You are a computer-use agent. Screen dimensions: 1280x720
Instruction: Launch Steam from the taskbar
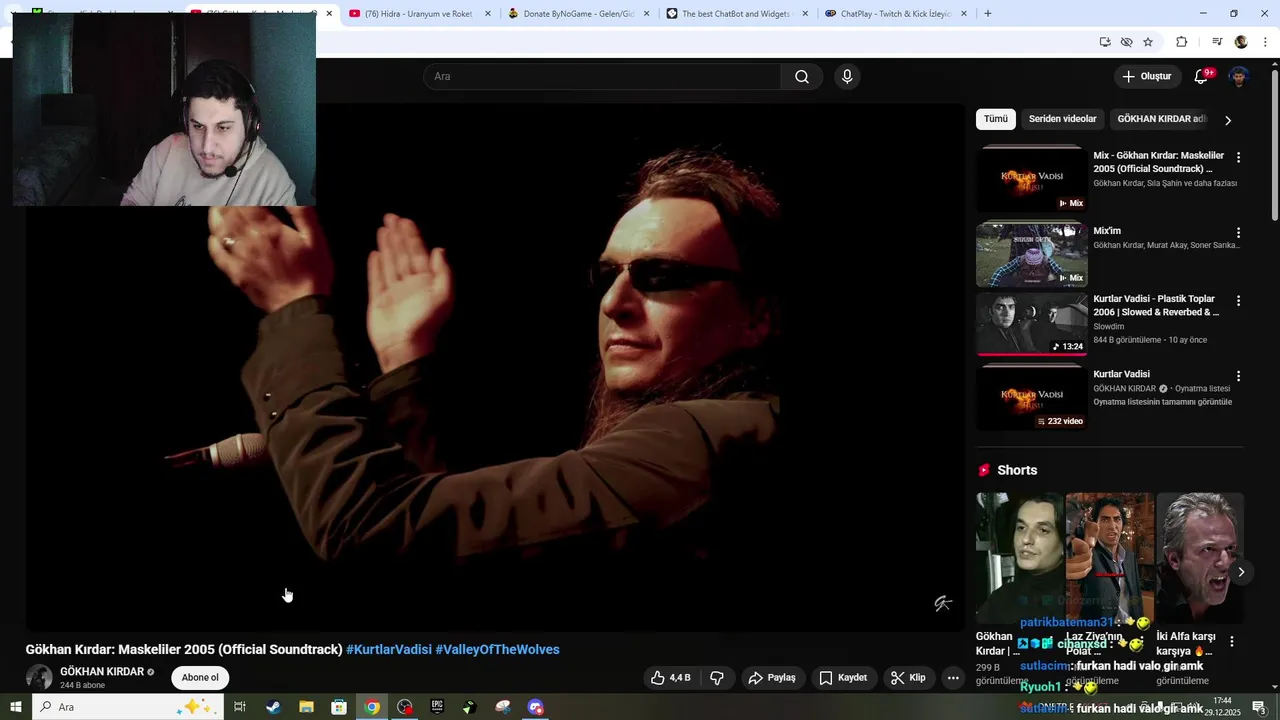point(273,707)
